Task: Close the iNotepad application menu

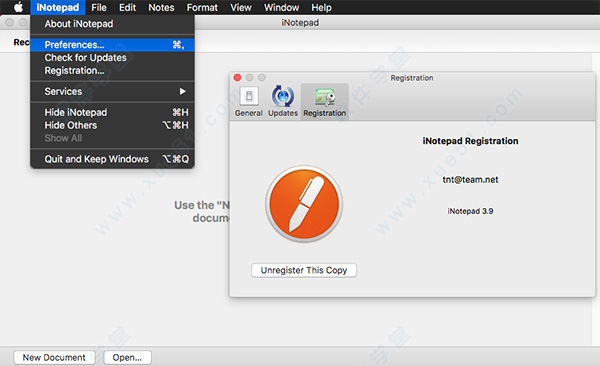Action: coord(58,7)
